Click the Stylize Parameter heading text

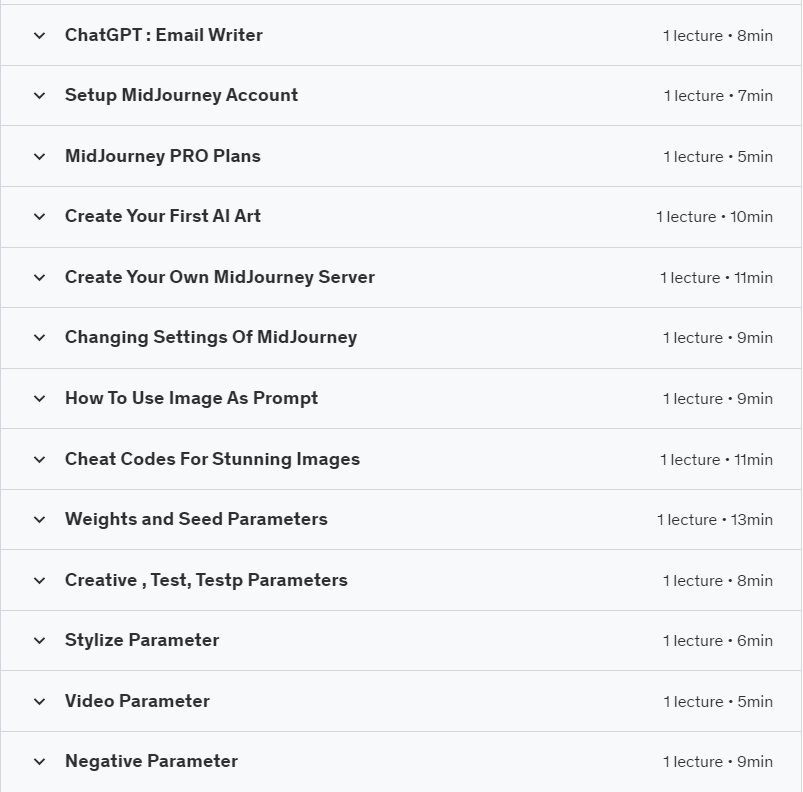click(x=142, y=640)
